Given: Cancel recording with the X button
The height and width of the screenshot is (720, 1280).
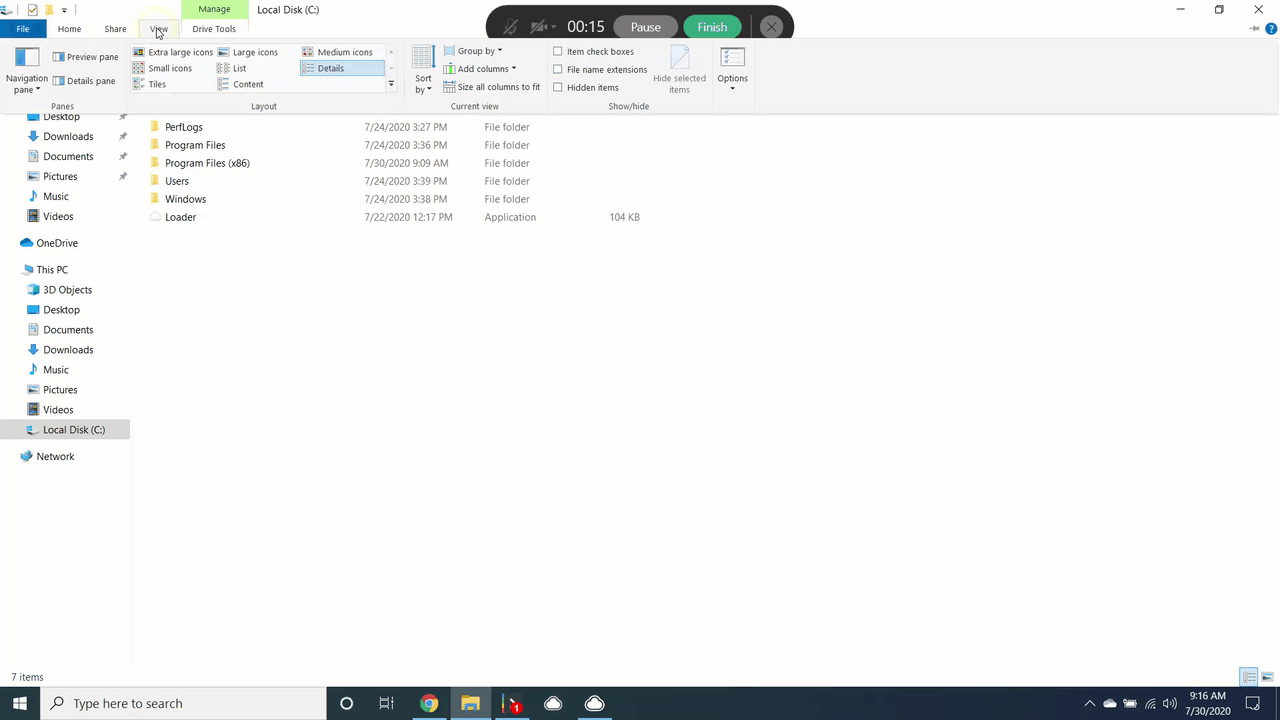Looking at the screenshot, I should (x=771, y=27).
